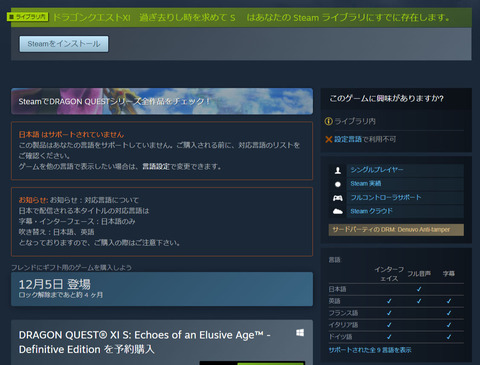The height and width of the screenshot is (365, 480).
Task: Open the 言語設定 link
Action: point(156,166)
